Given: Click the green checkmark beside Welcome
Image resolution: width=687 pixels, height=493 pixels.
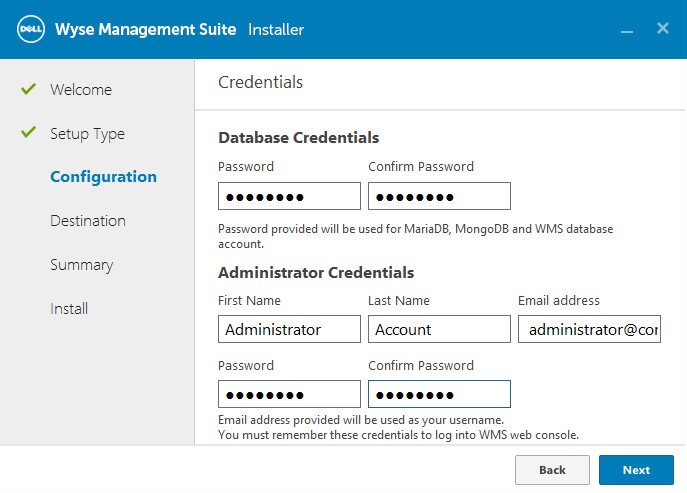Looking at the screenshot, I should click(28, 89).
